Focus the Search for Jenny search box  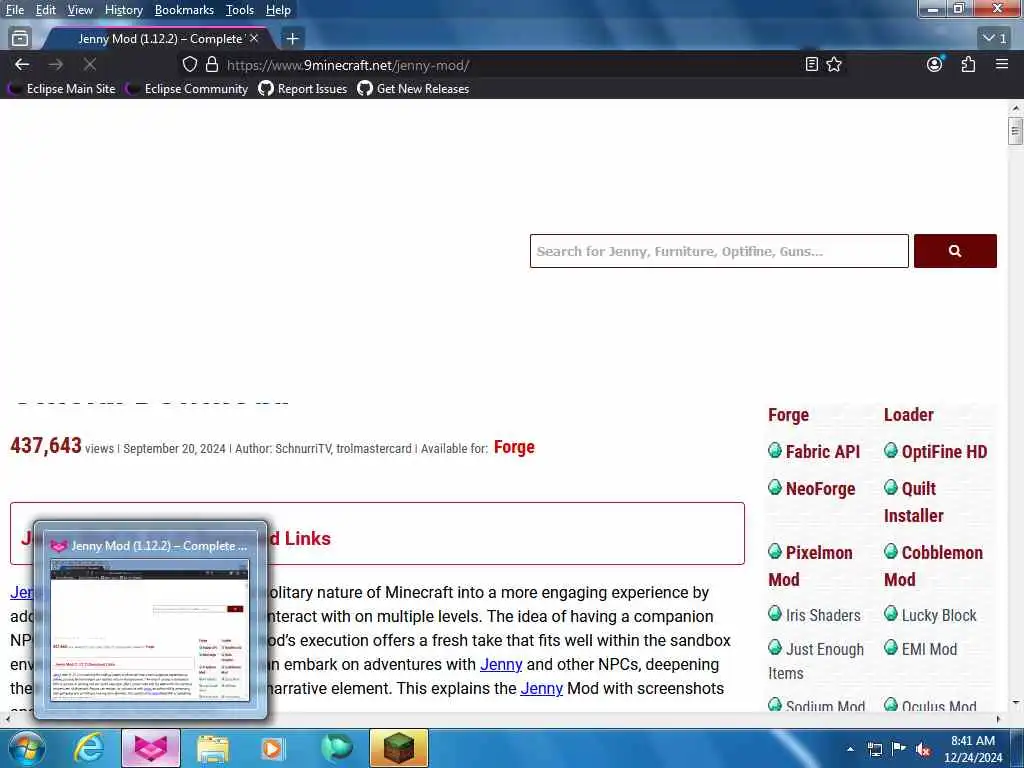[719, 251]
